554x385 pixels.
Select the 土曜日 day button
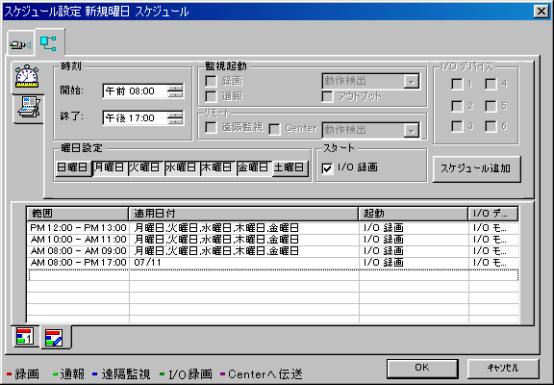coord(290,167)
